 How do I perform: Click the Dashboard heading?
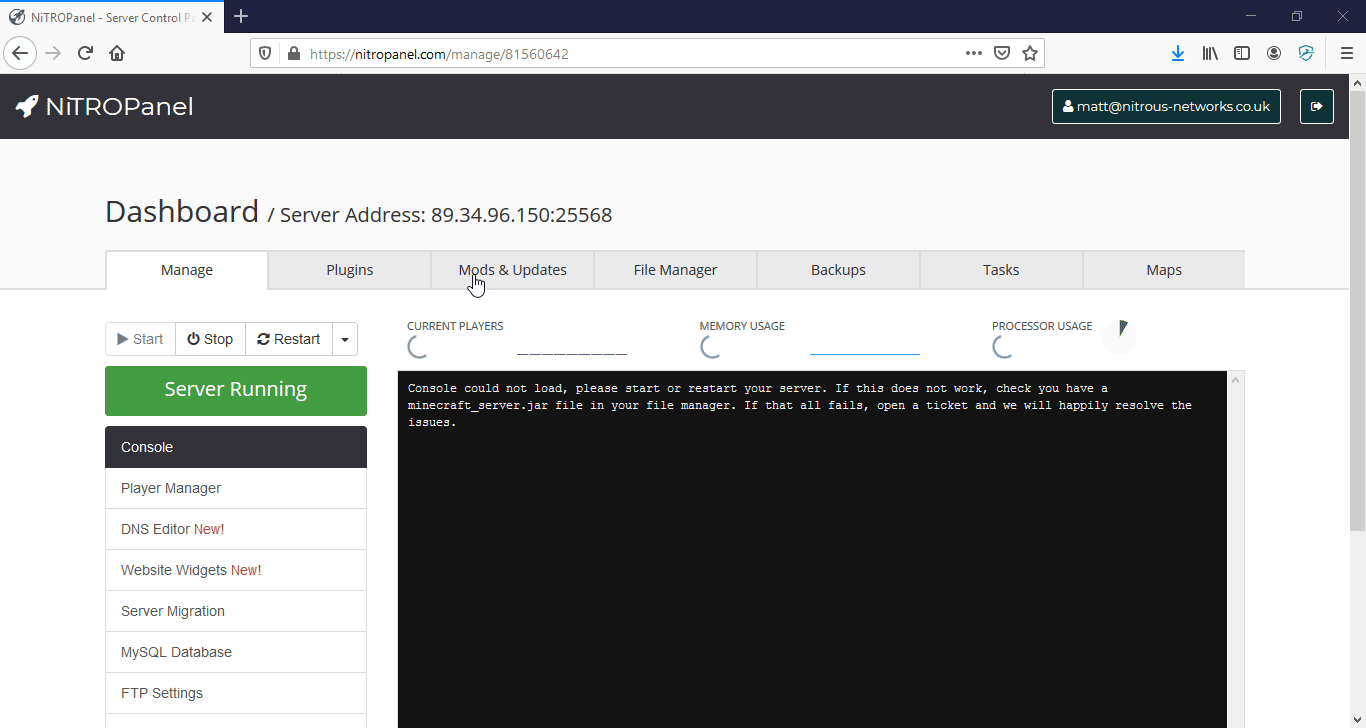182,211
